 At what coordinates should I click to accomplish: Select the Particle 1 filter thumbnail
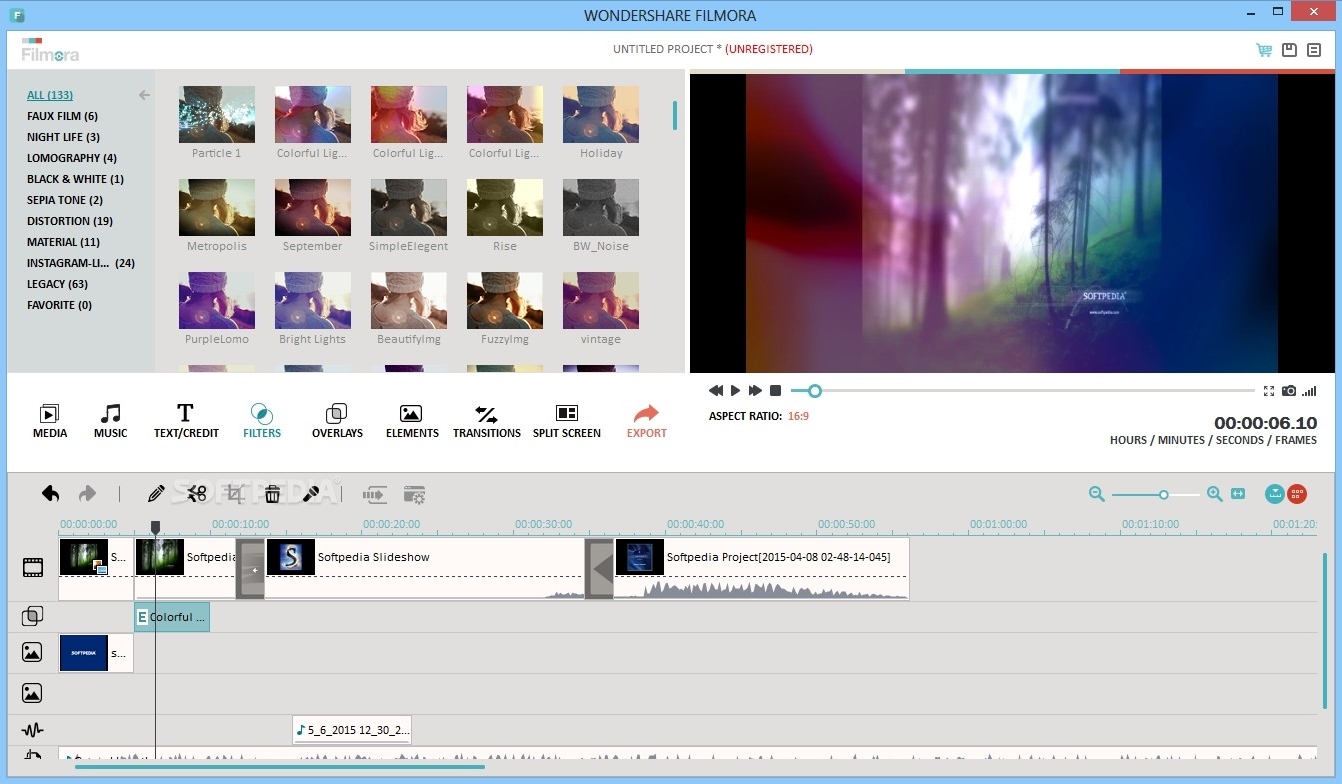216,113
